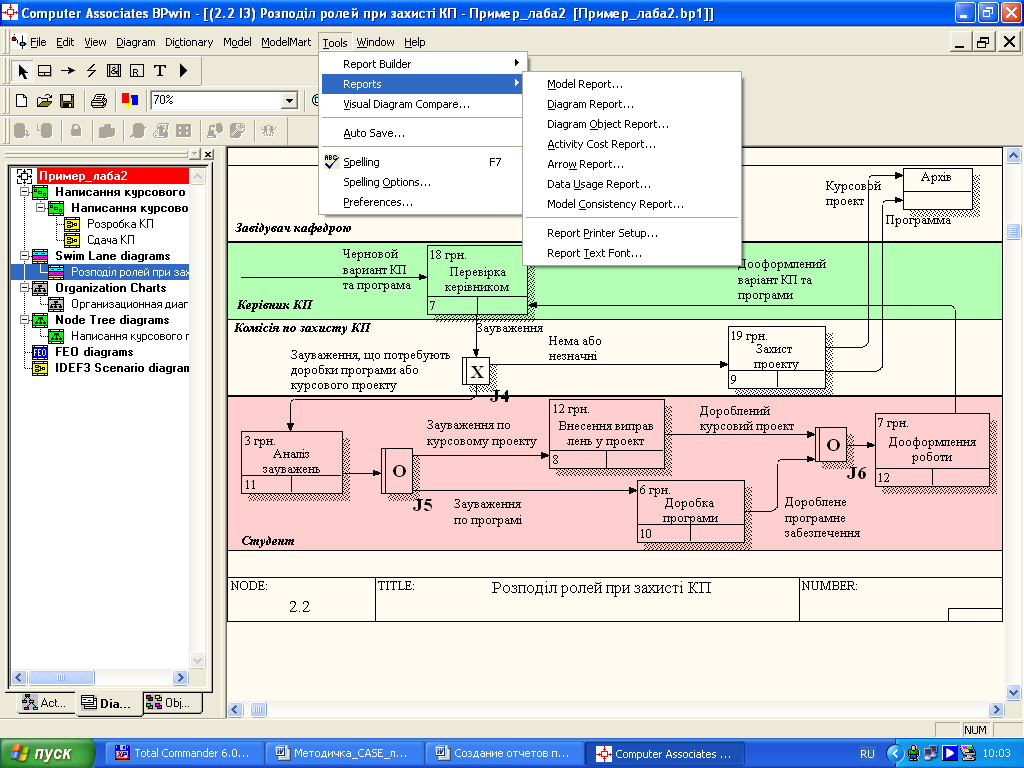Click the model icon beside Пример_лаба2
Screen dimensions: 1024x768
click(x=24, y=176)
